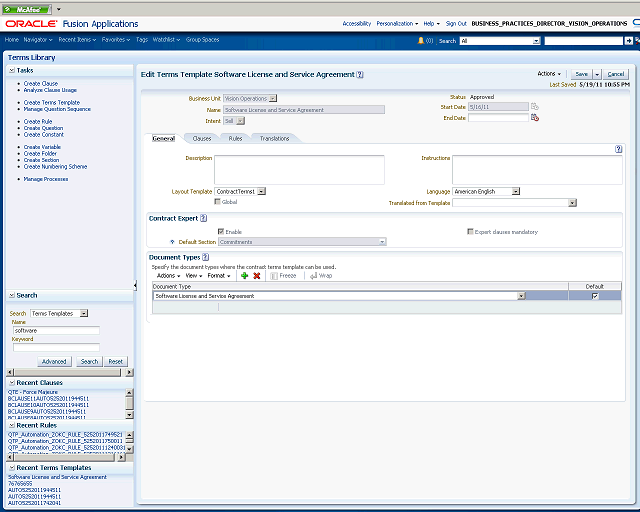Open the Default Section dropdown
The width and height of the screenshot is (640, 512).
[x=382, y=242]
